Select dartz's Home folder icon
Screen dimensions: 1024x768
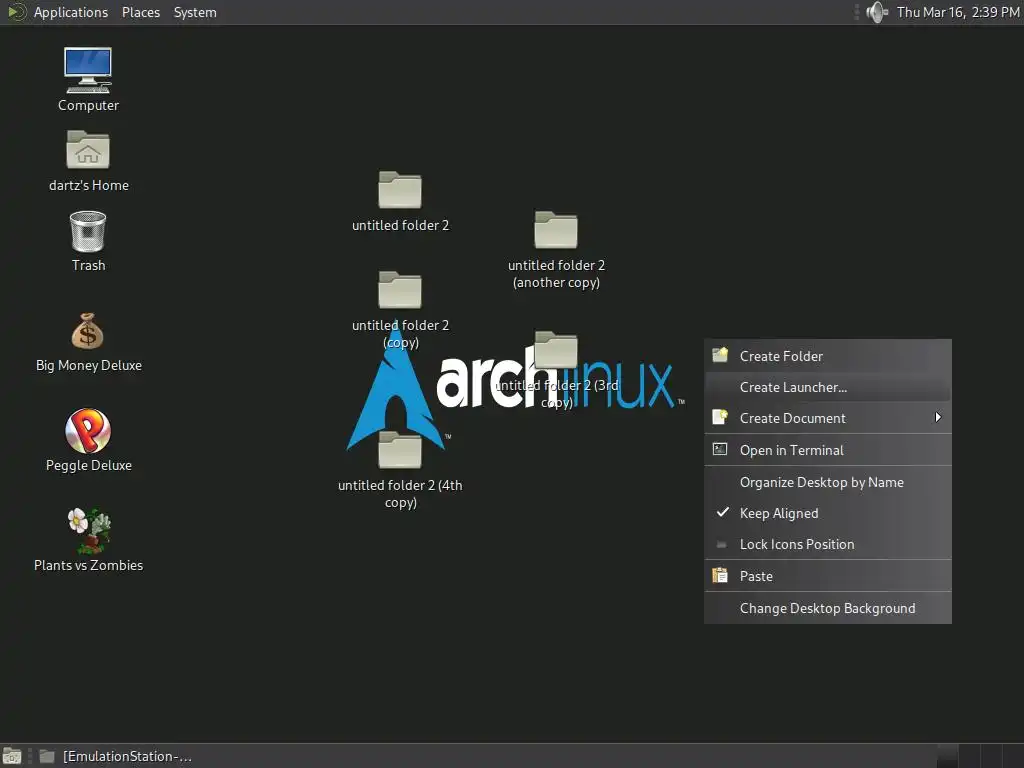[88, 150]
